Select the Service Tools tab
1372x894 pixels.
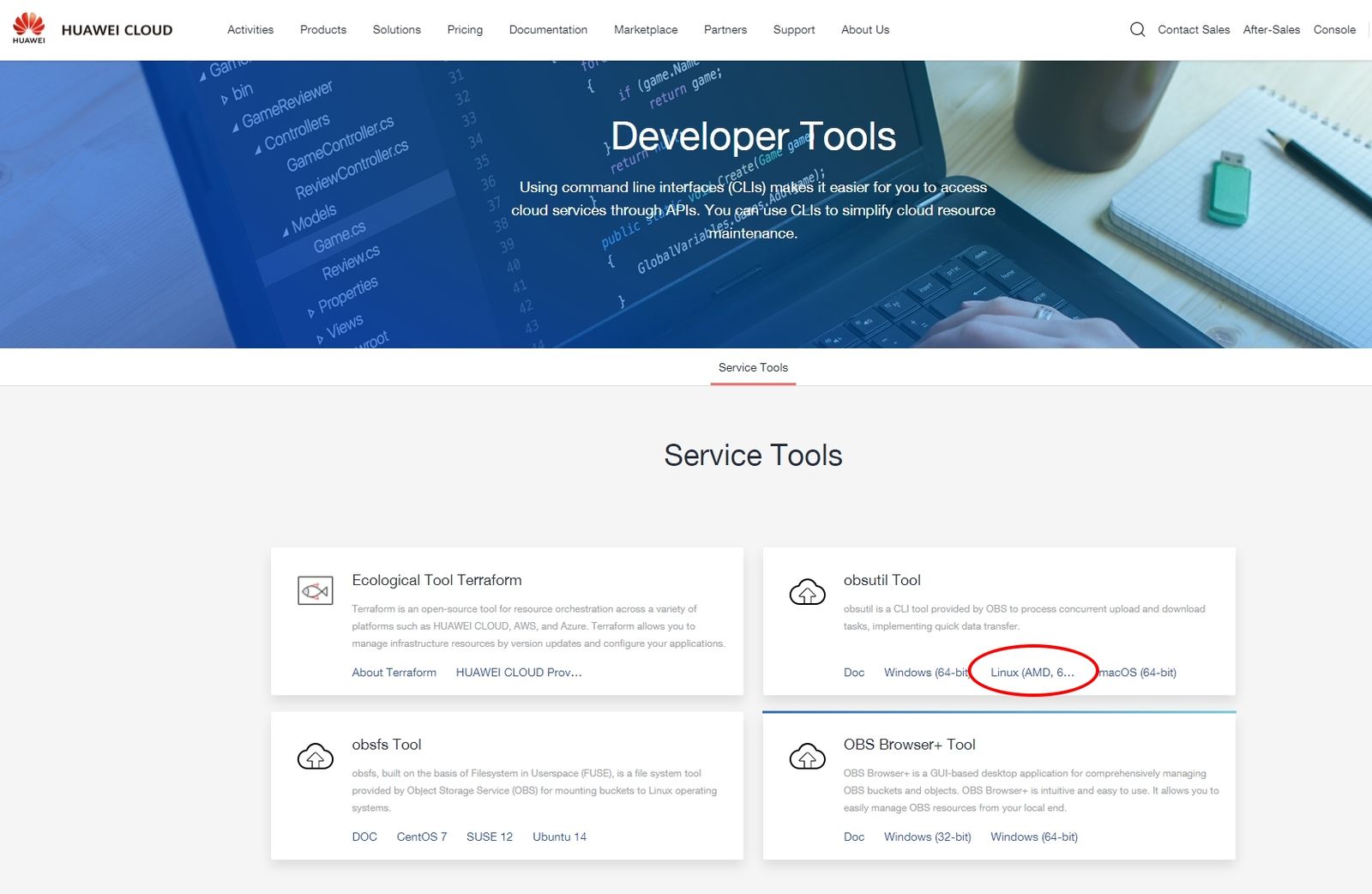[752, 367]
